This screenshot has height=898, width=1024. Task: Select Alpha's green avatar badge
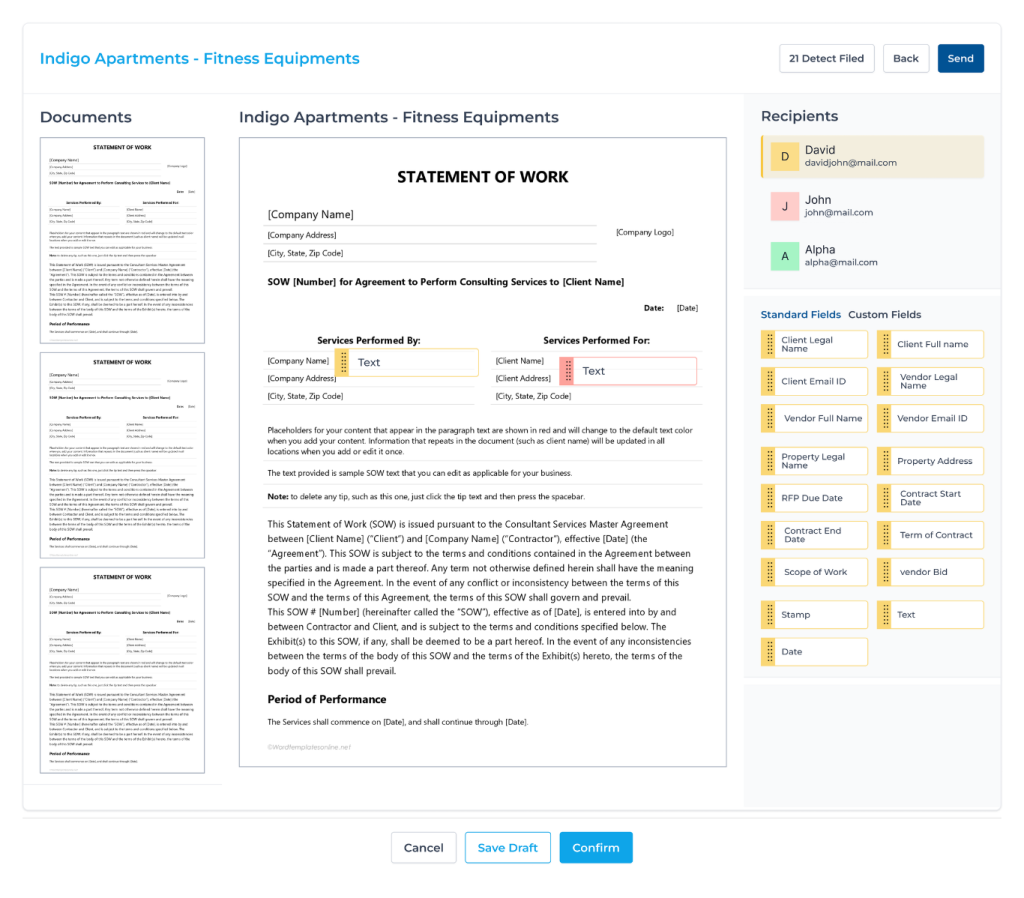784,256
